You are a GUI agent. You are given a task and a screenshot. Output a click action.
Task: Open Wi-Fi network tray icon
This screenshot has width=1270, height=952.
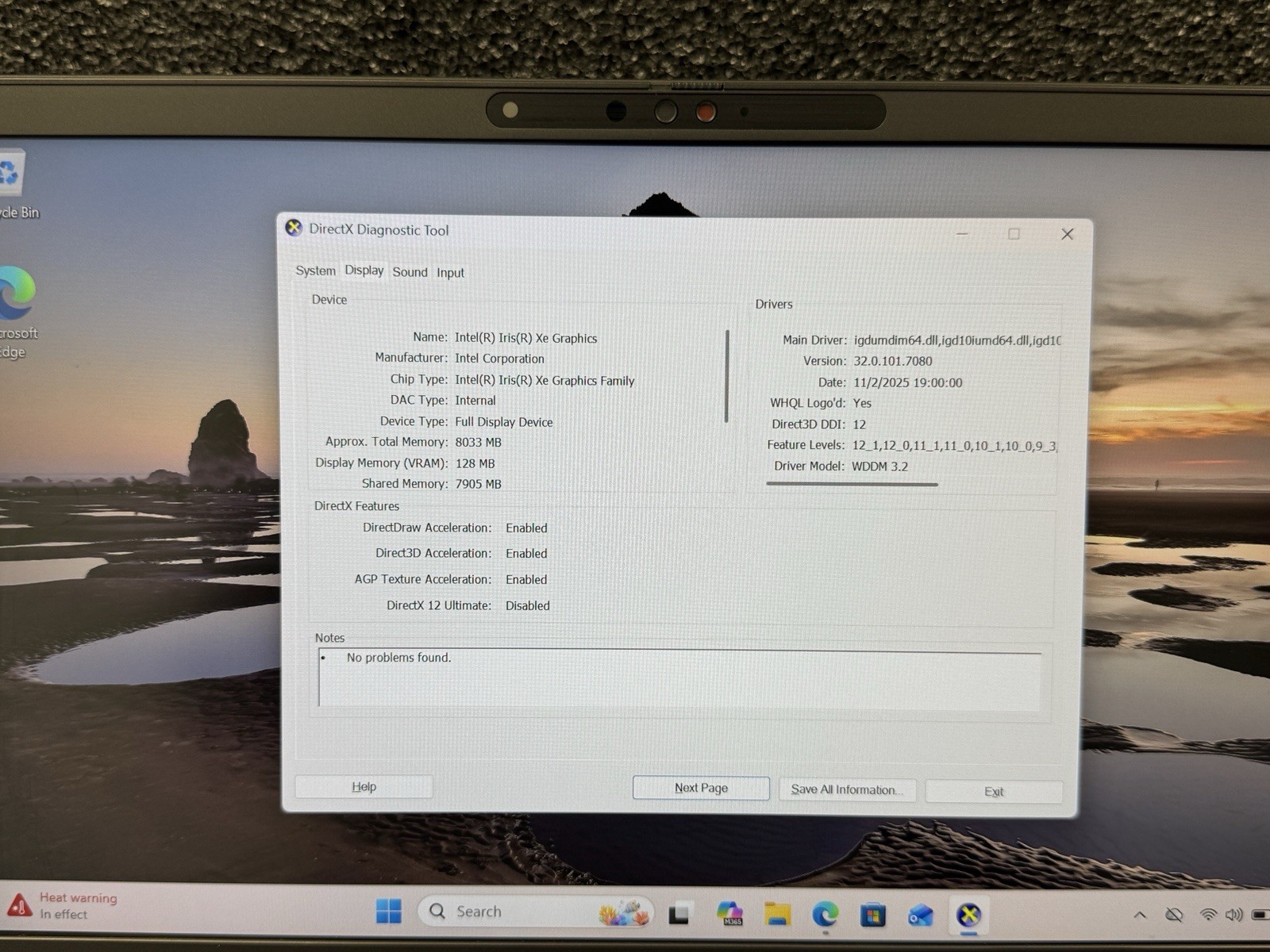tap(1208, 915)
